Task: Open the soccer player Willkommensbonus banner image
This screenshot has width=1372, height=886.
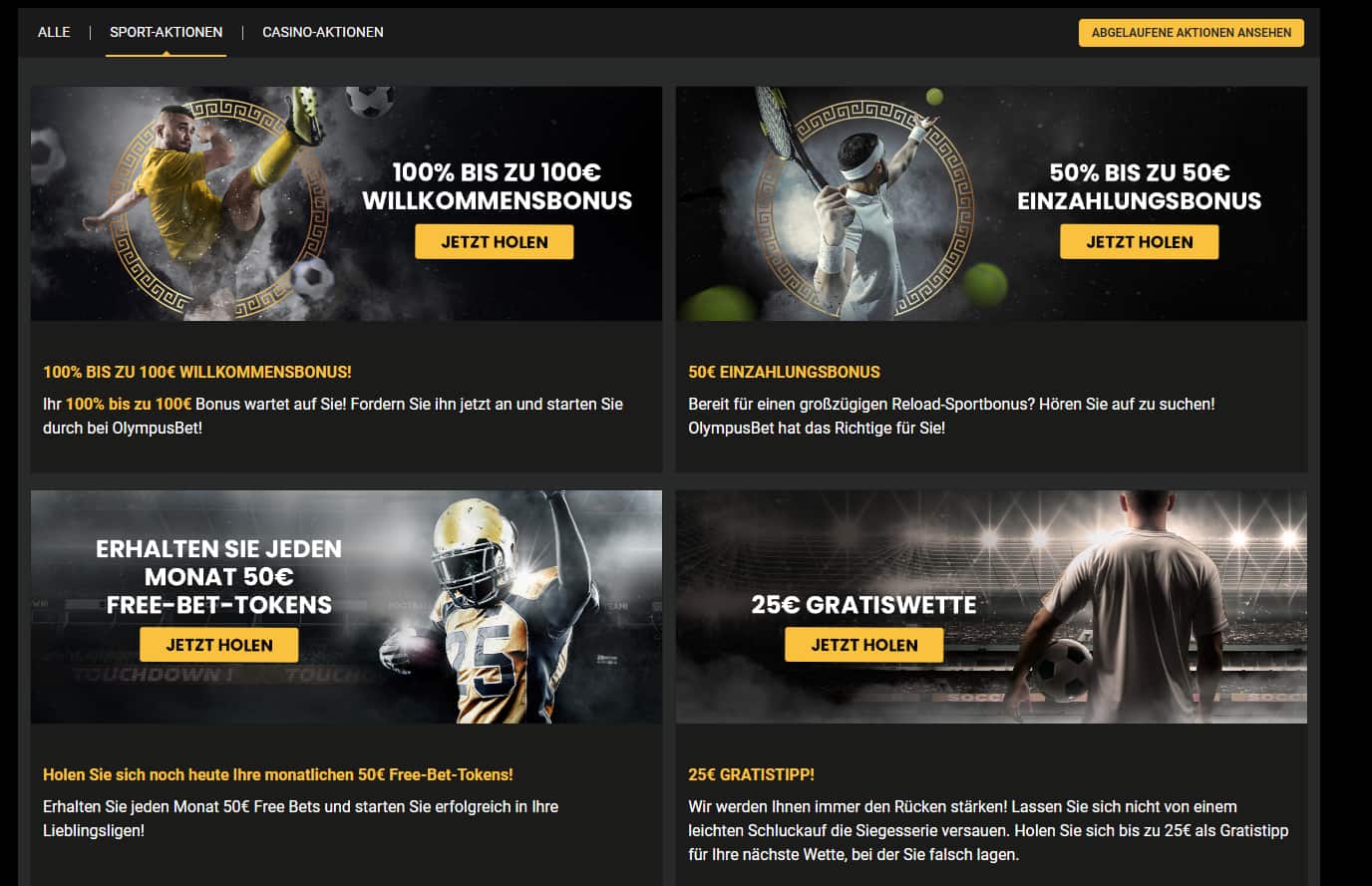Action: tap(346, 203)
